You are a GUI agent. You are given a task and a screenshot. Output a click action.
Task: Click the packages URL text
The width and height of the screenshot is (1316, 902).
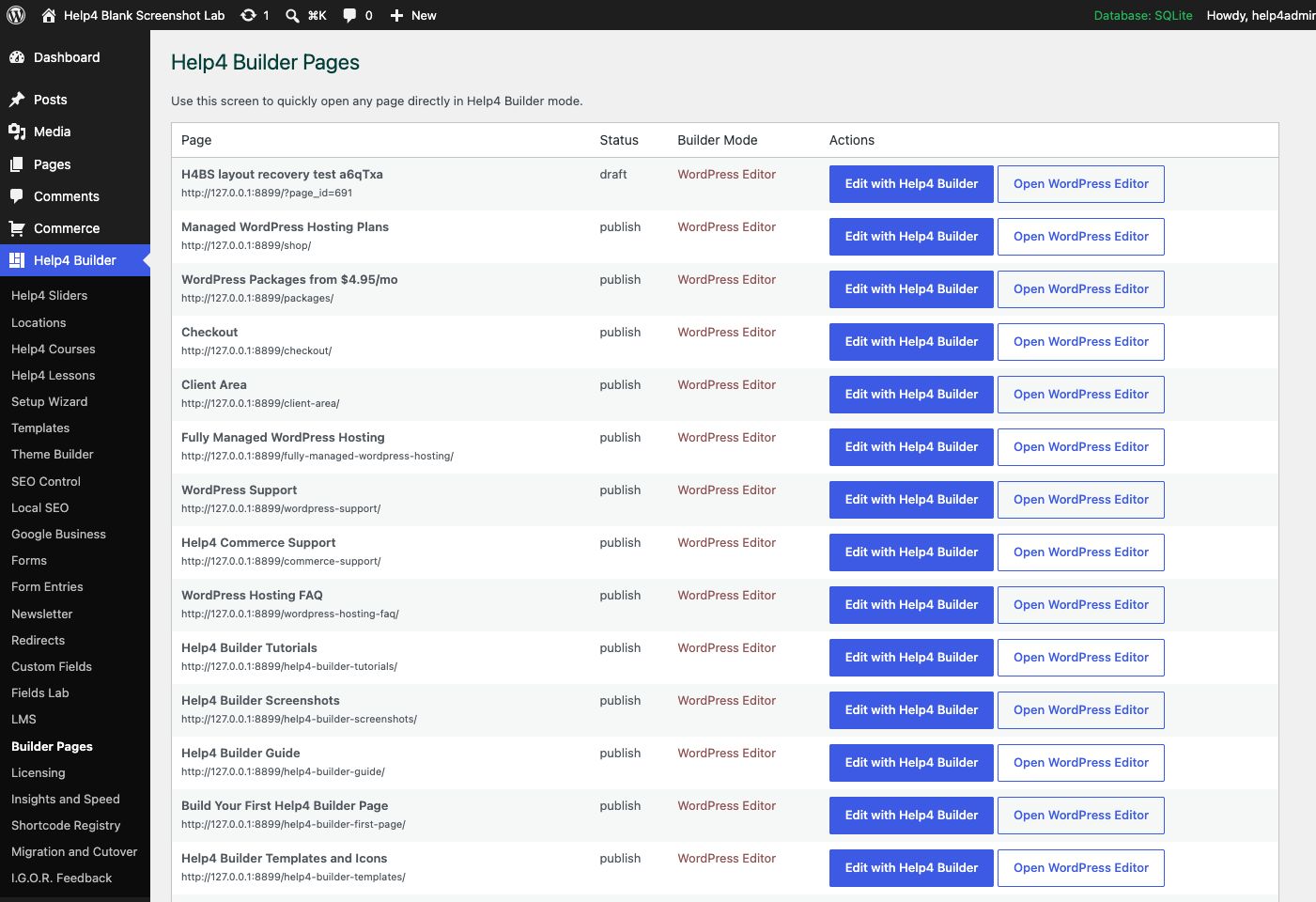click(257, 298)
